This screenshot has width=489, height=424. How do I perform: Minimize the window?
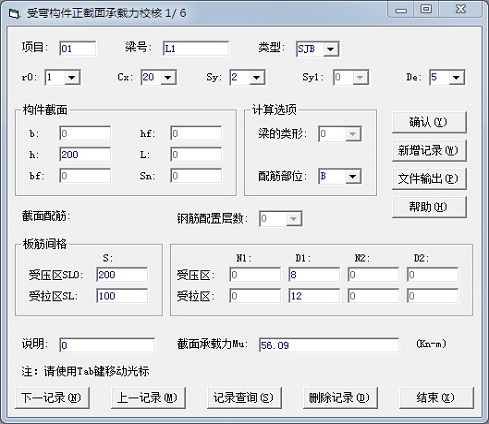click(x=401, y=10)
